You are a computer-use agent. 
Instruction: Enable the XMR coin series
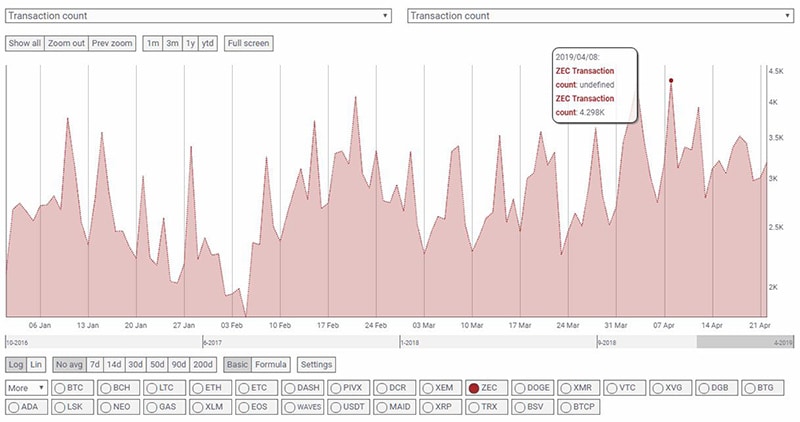coord(579,388)
